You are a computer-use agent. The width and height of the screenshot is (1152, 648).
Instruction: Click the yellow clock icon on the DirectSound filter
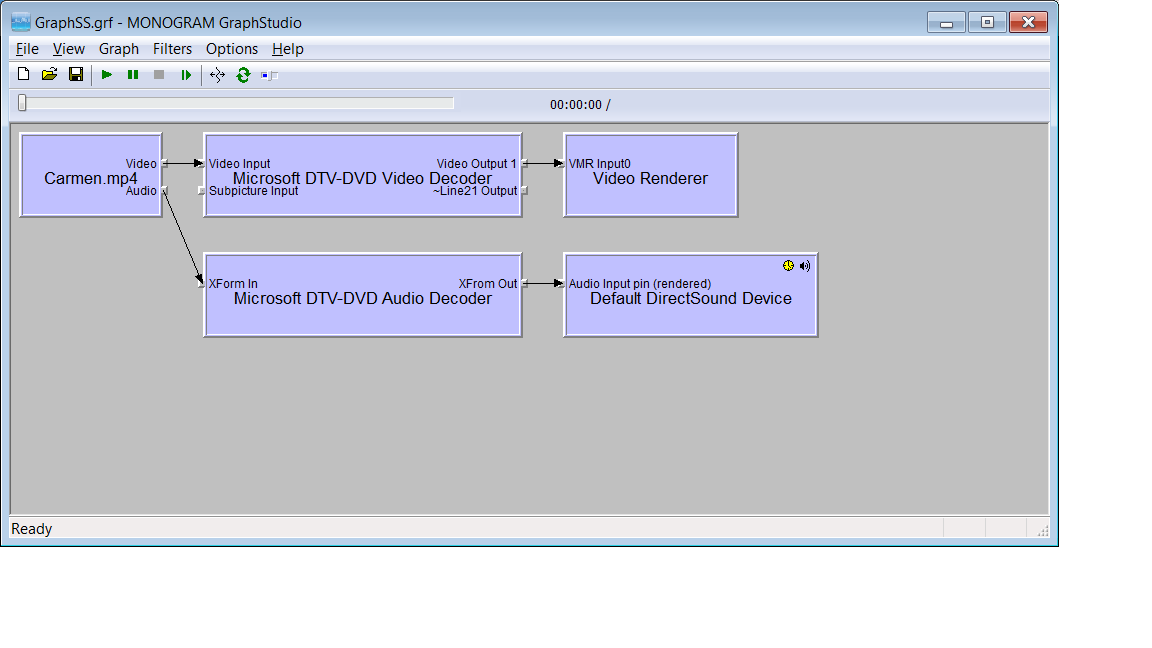788,266
